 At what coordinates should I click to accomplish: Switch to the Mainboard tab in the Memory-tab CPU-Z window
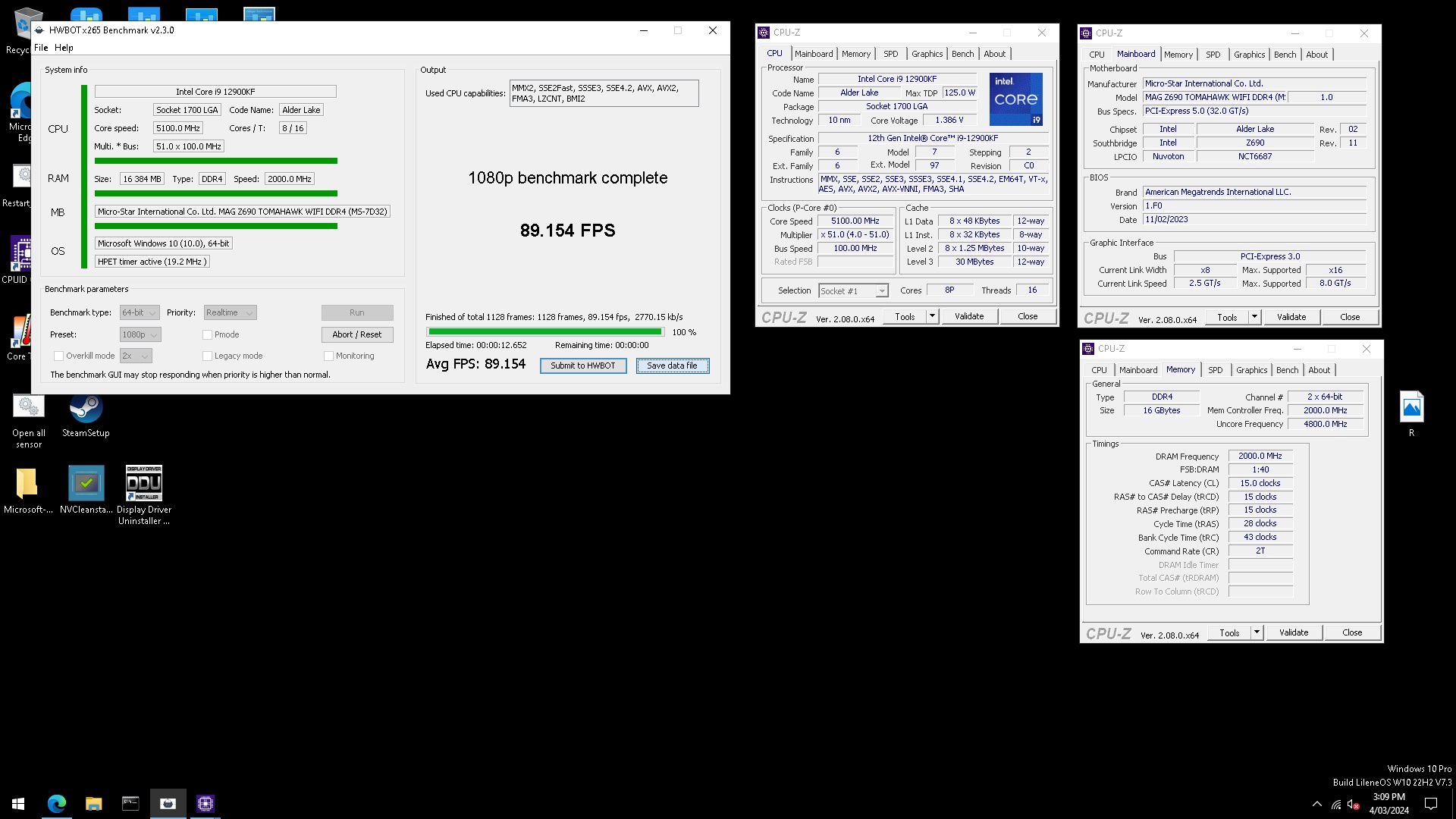pos(1138,370)
